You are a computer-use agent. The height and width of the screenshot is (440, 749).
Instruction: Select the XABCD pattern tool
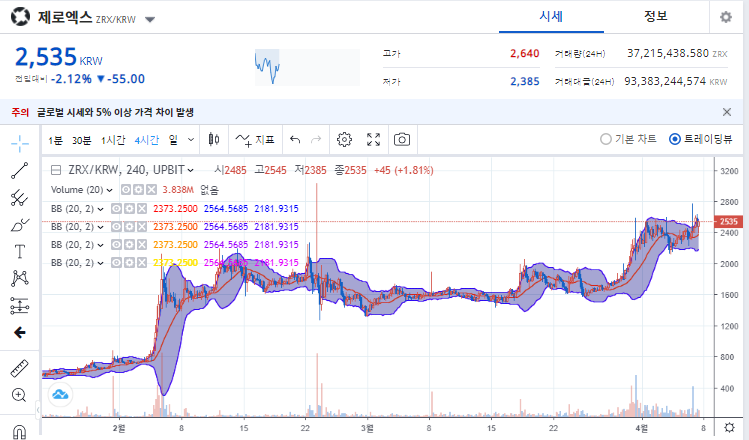click(20, 278)
